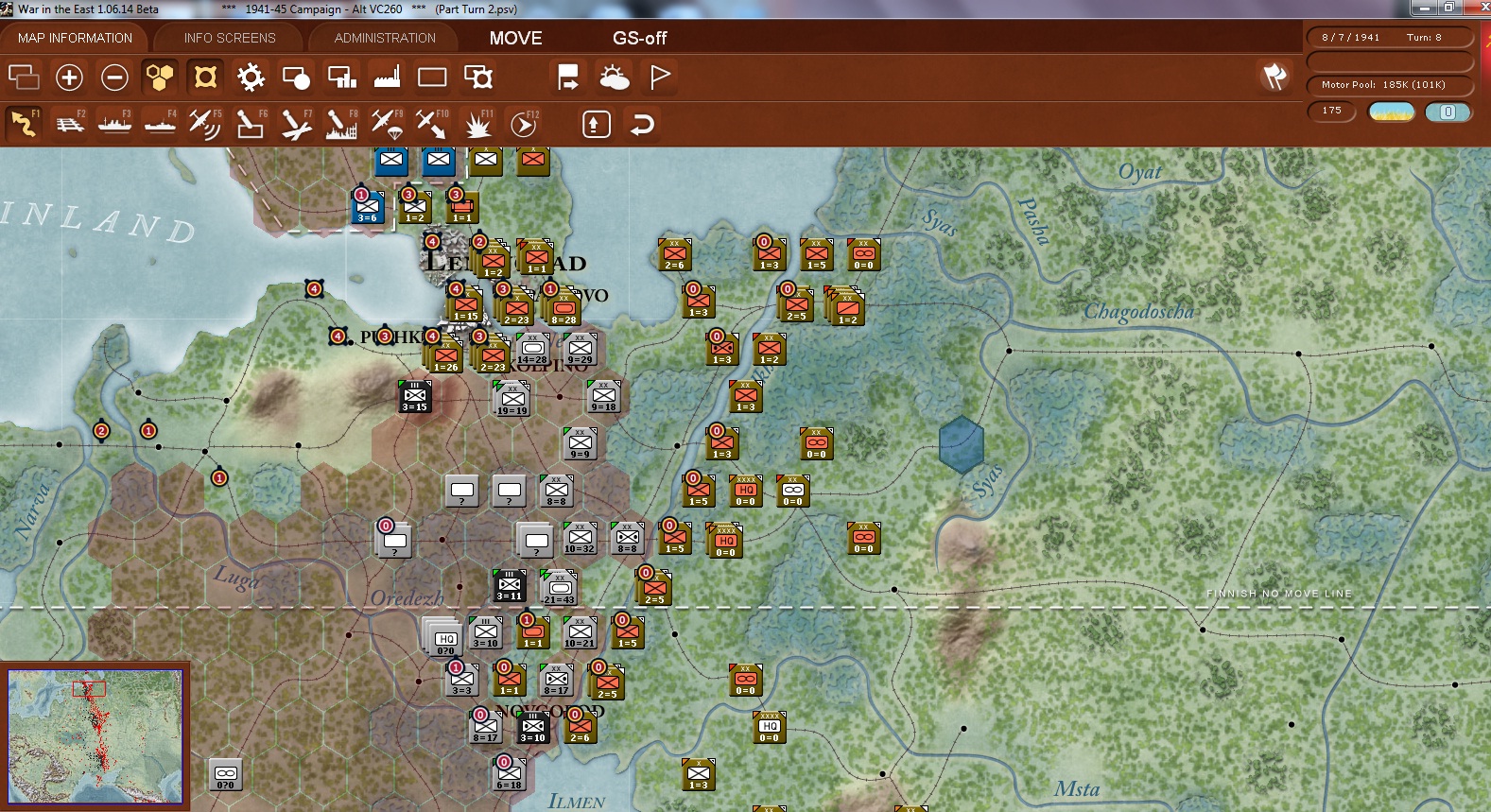Select the F6 bombing mode
Image resolution: width=1491 pixels, height=812 pixels.
[251, 124]
